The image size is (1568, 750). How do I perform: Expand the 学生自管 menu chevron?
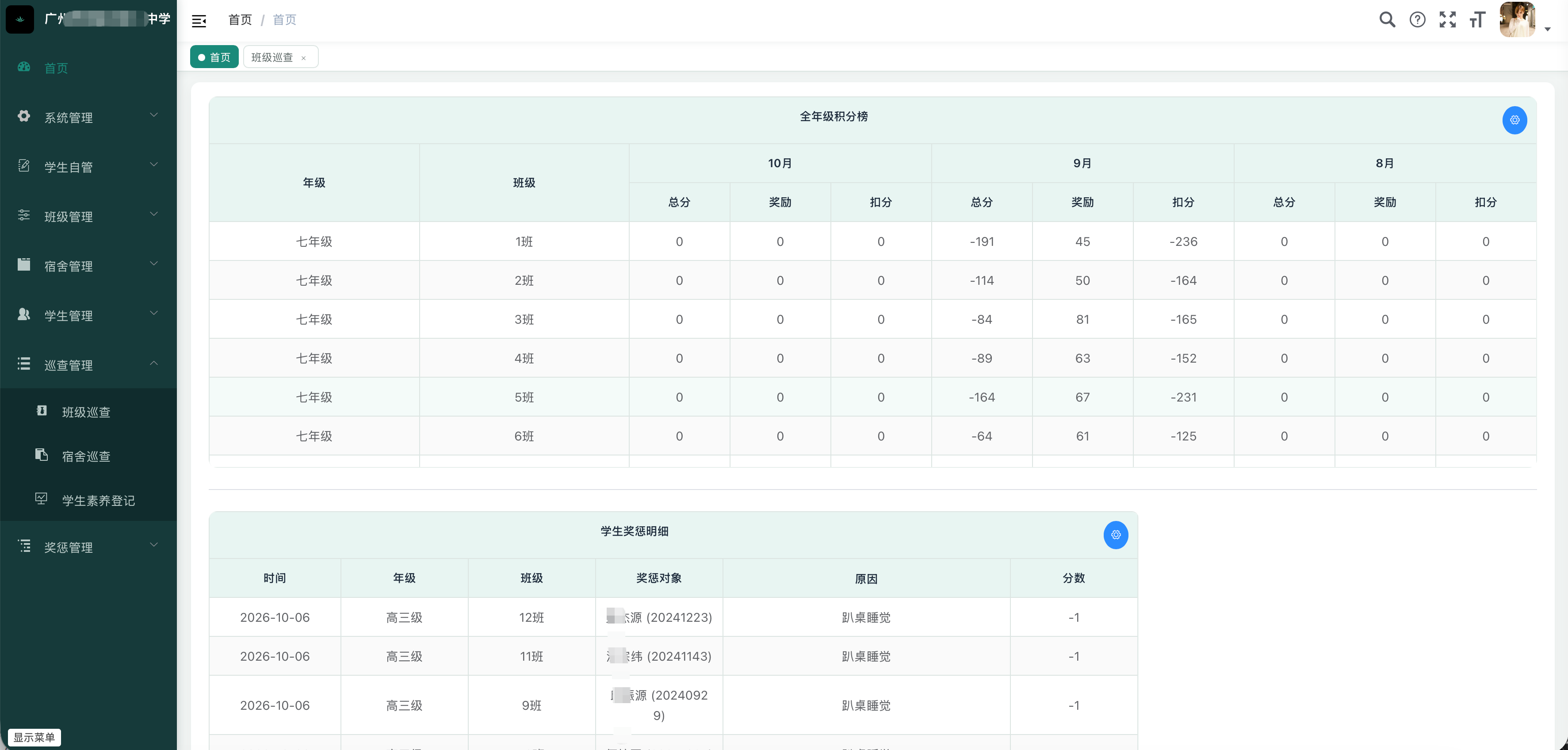154,165
